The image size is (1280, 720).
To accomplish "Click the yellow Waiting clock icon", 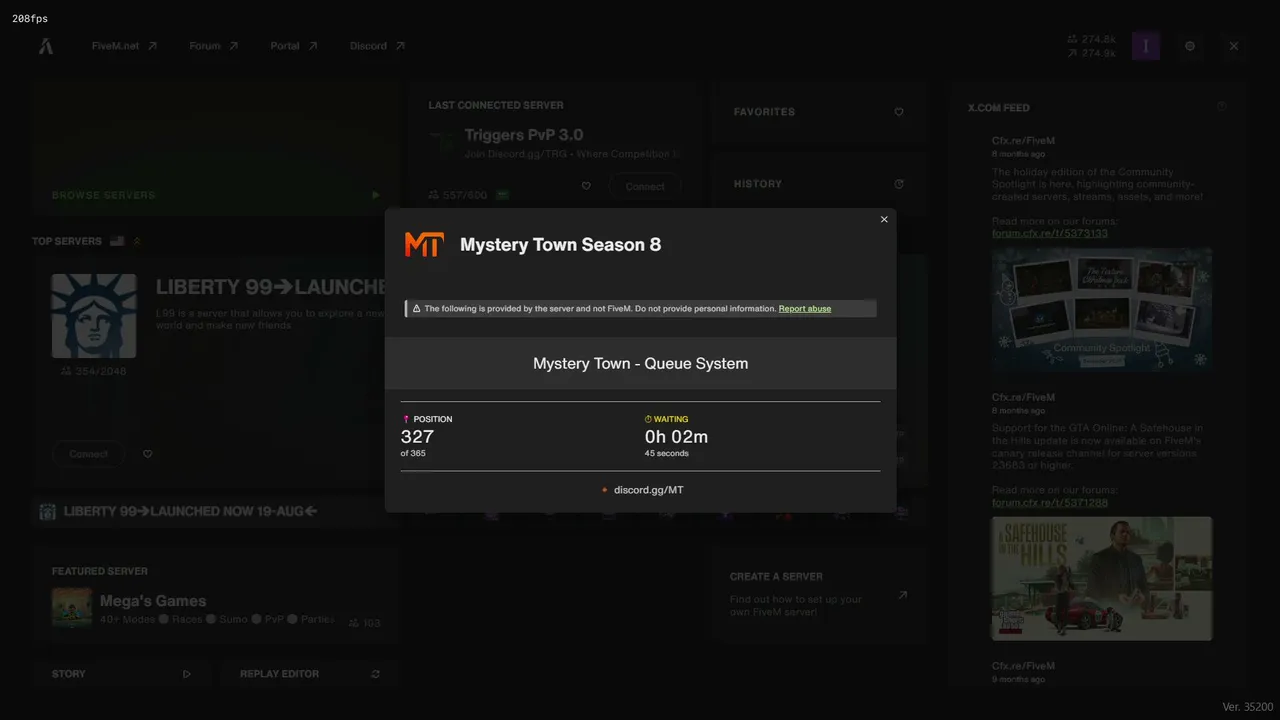I will click(648, 419).
